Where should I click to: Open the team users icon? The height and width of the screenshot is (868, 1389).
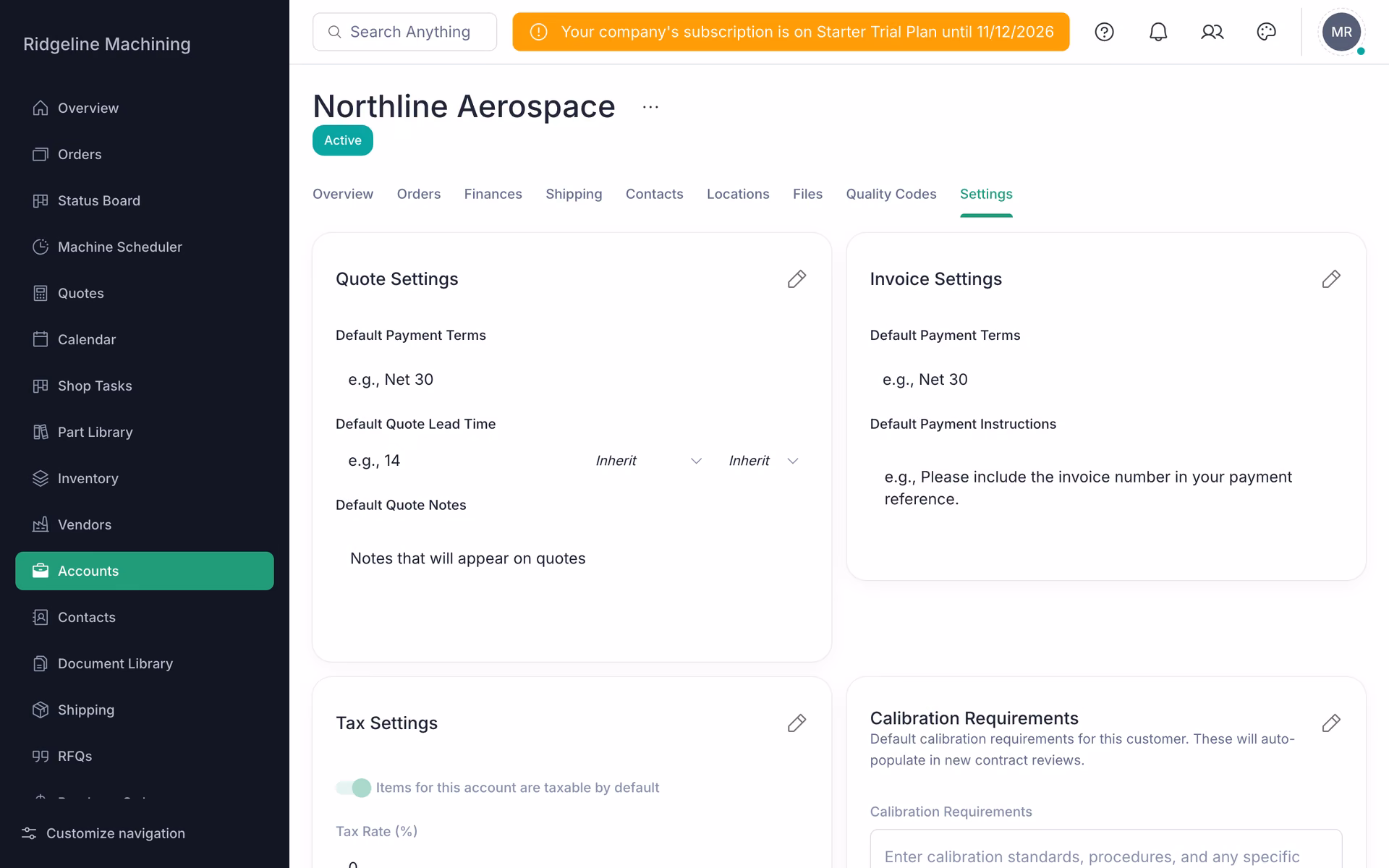click(1212, 32)
